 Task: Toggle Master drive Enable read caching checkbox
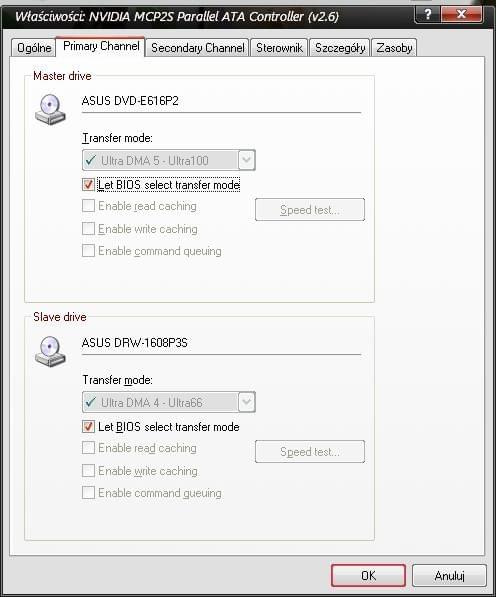coord(88,206)
